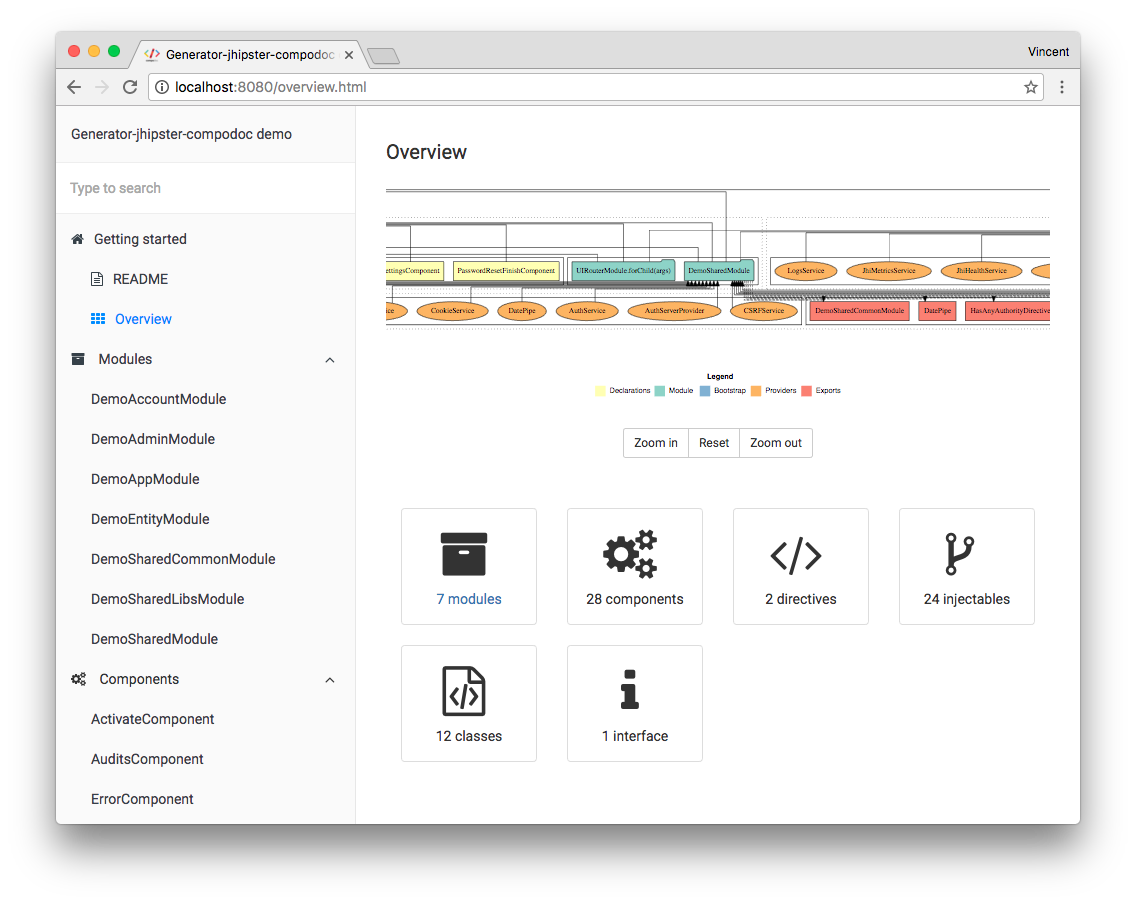
Task: Click the README document icon
Action: tap(96, 279)
